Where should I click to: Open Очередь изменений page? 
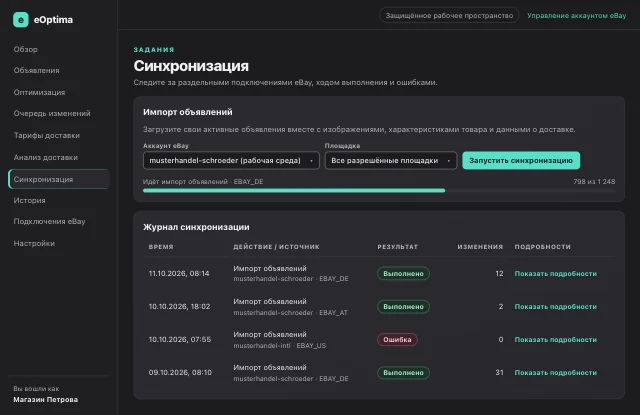[52, 113]
